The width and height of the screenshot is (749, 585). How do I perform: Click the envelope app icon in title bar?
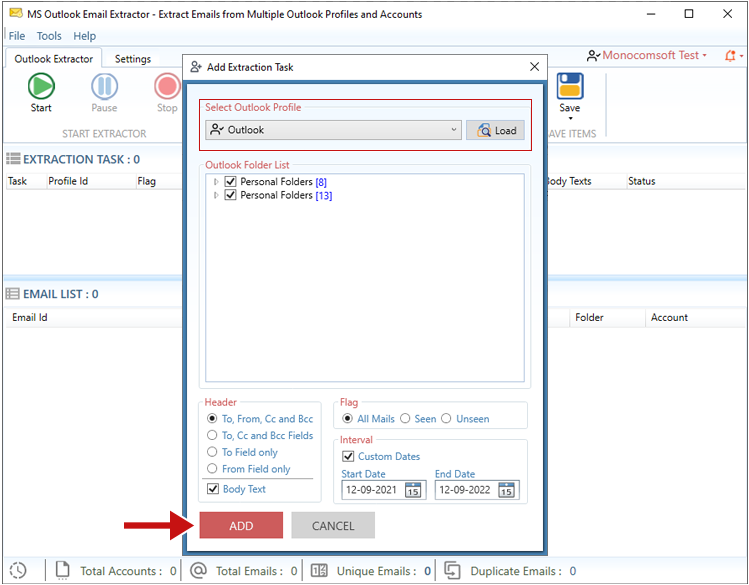coord(16,13)
